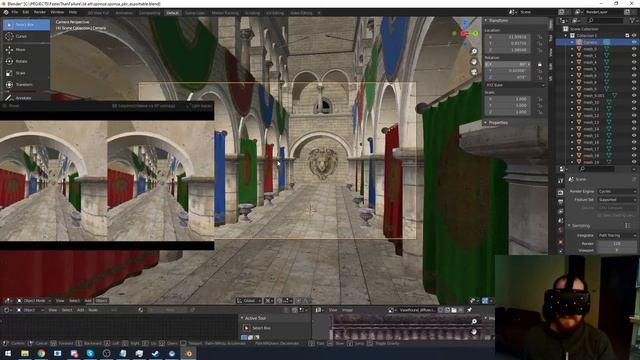The image size is (640, 360).
Task: Collapse the Active Tool panel
Action: coord(242,318)
